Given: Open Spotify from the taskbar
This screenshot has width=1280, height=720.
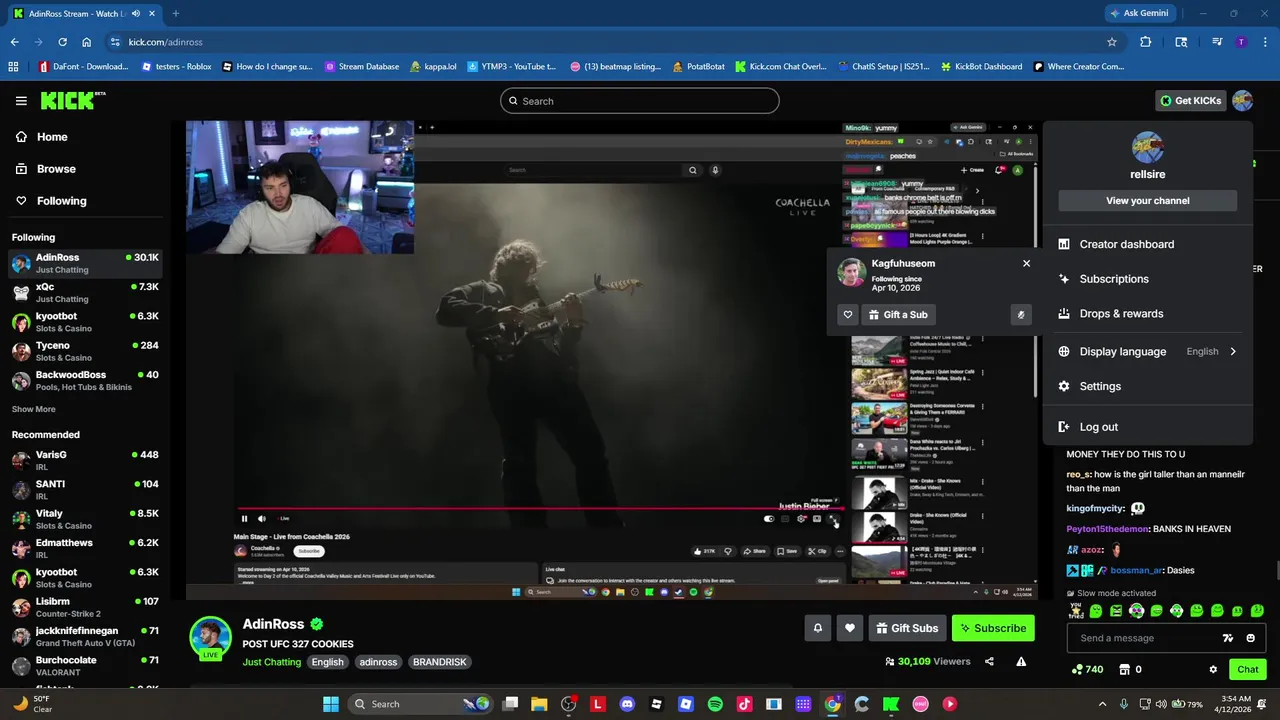Looking at the screenshot, I should (715, 704).
